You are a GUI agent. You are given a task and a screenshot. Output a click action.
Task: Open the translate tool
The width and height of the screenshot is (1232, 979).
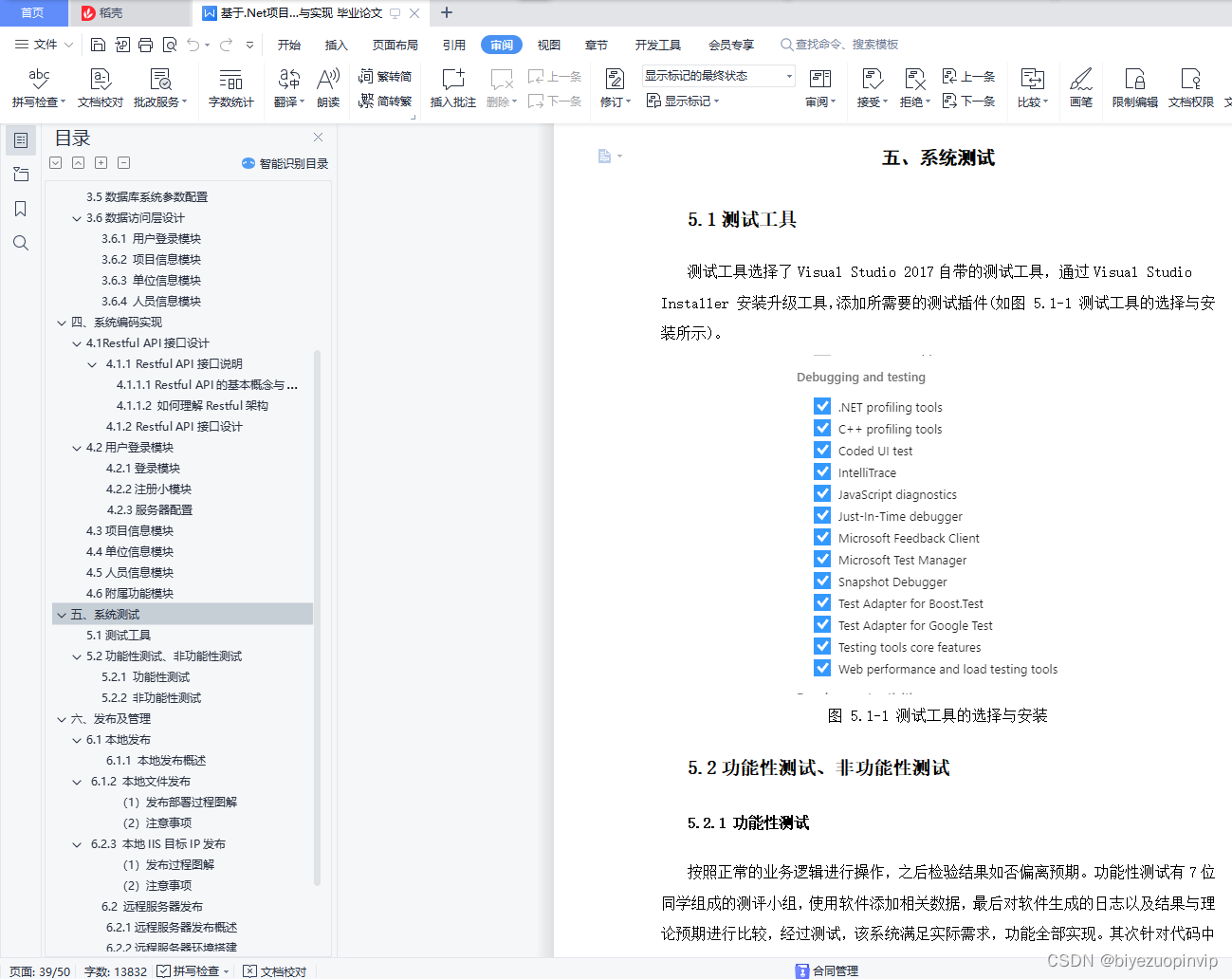point(288,87)
